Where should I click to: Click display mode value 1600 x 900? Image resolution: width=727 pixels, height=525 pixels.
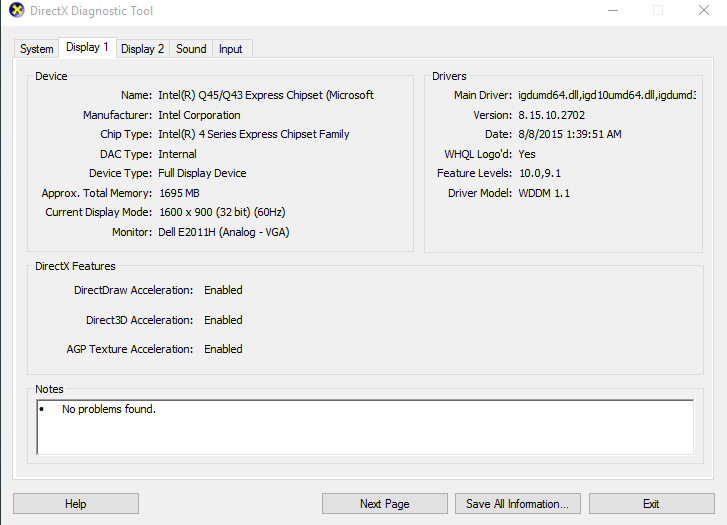[222, 212]
